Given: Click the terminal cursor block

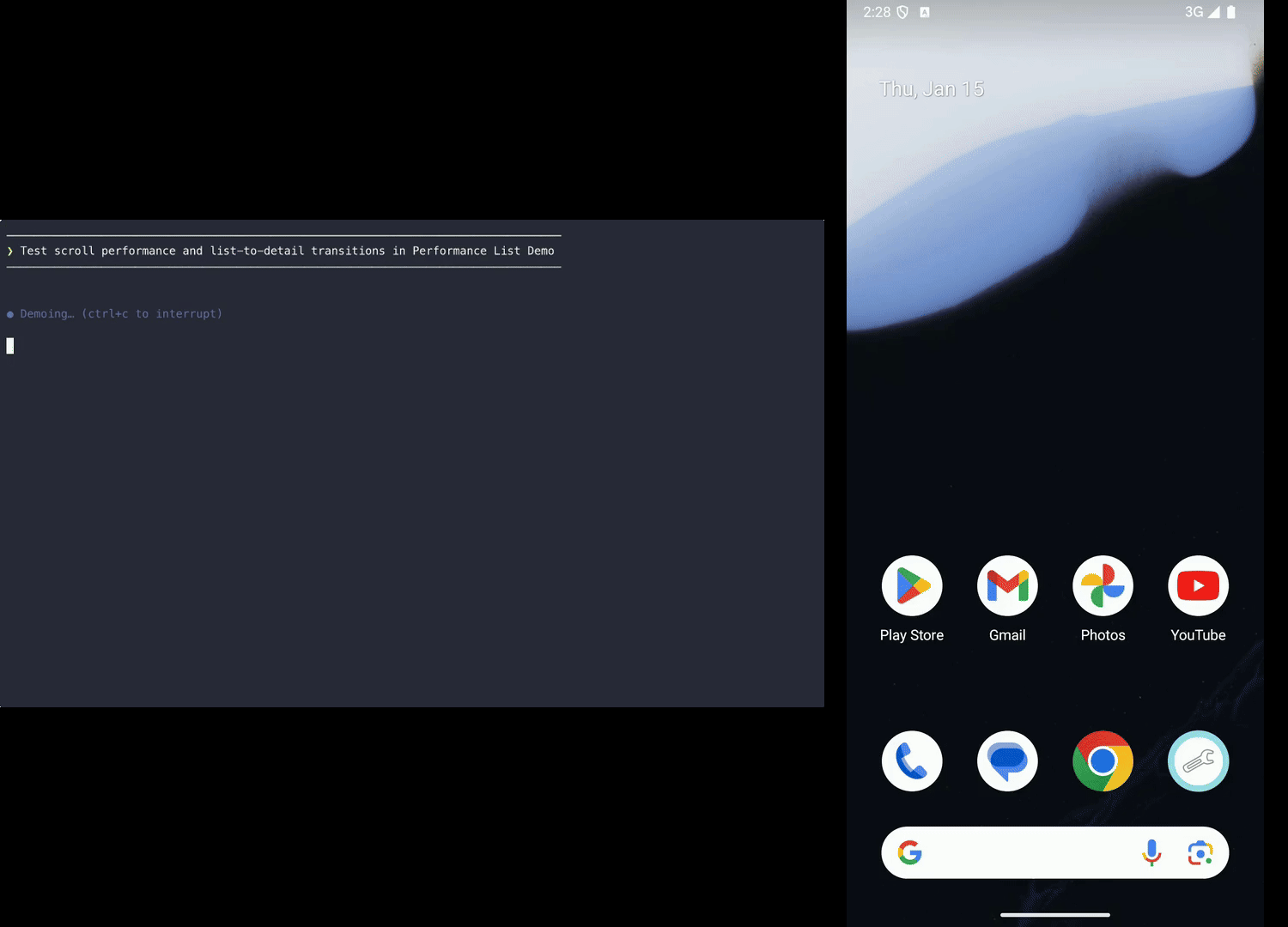Looking at the screenshot, I should point(9,345).
